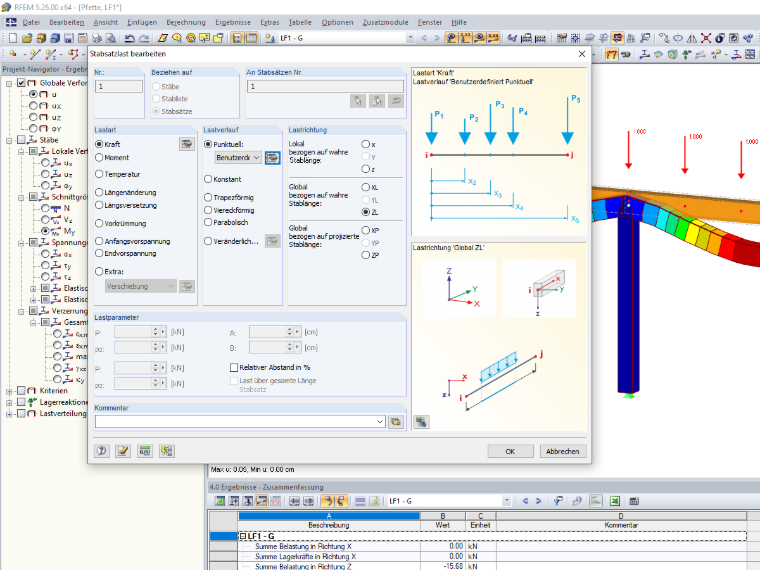
Task: Click the red cross-nodes icon in top toolbar
Action: click(x=706, y=38)
